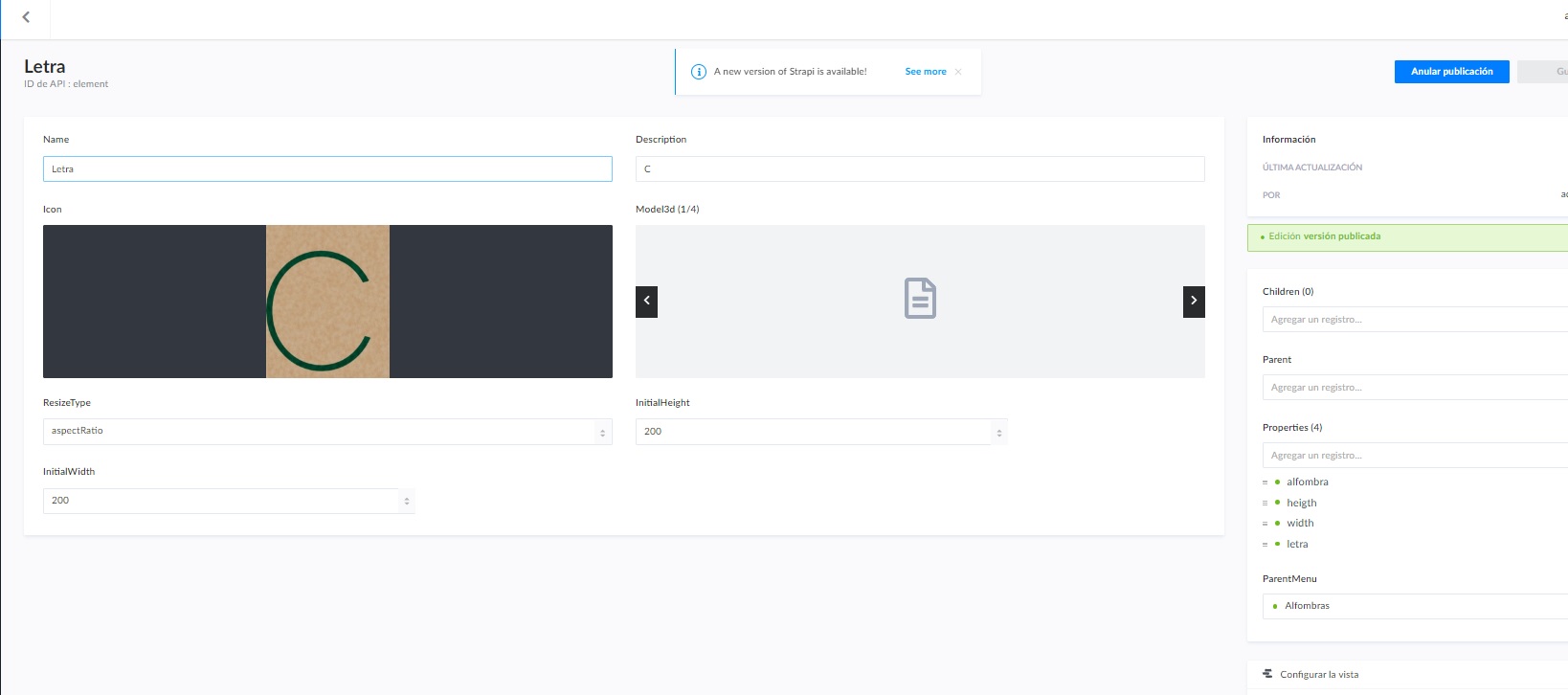Click the Properties (4) label

(x=1292, y=428)
